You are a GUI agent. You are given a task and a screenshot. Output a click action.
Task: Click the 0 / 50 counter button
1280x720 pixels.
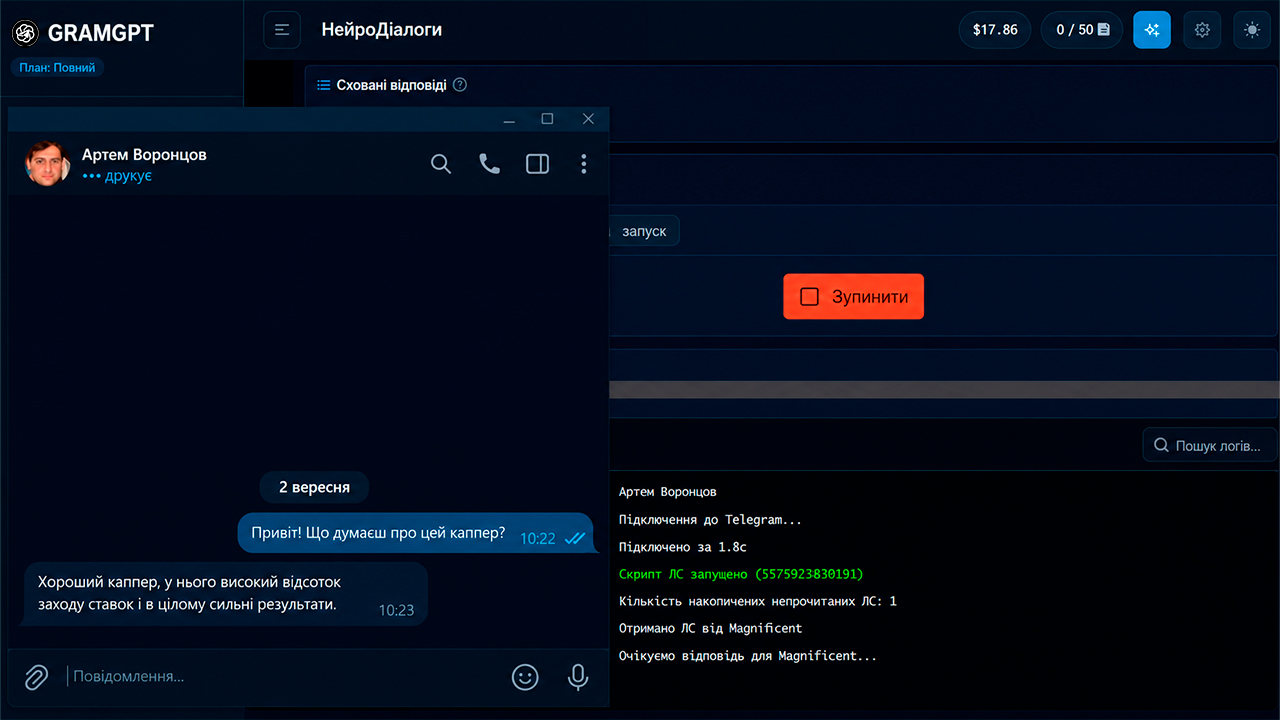[x=1083, y=30]
